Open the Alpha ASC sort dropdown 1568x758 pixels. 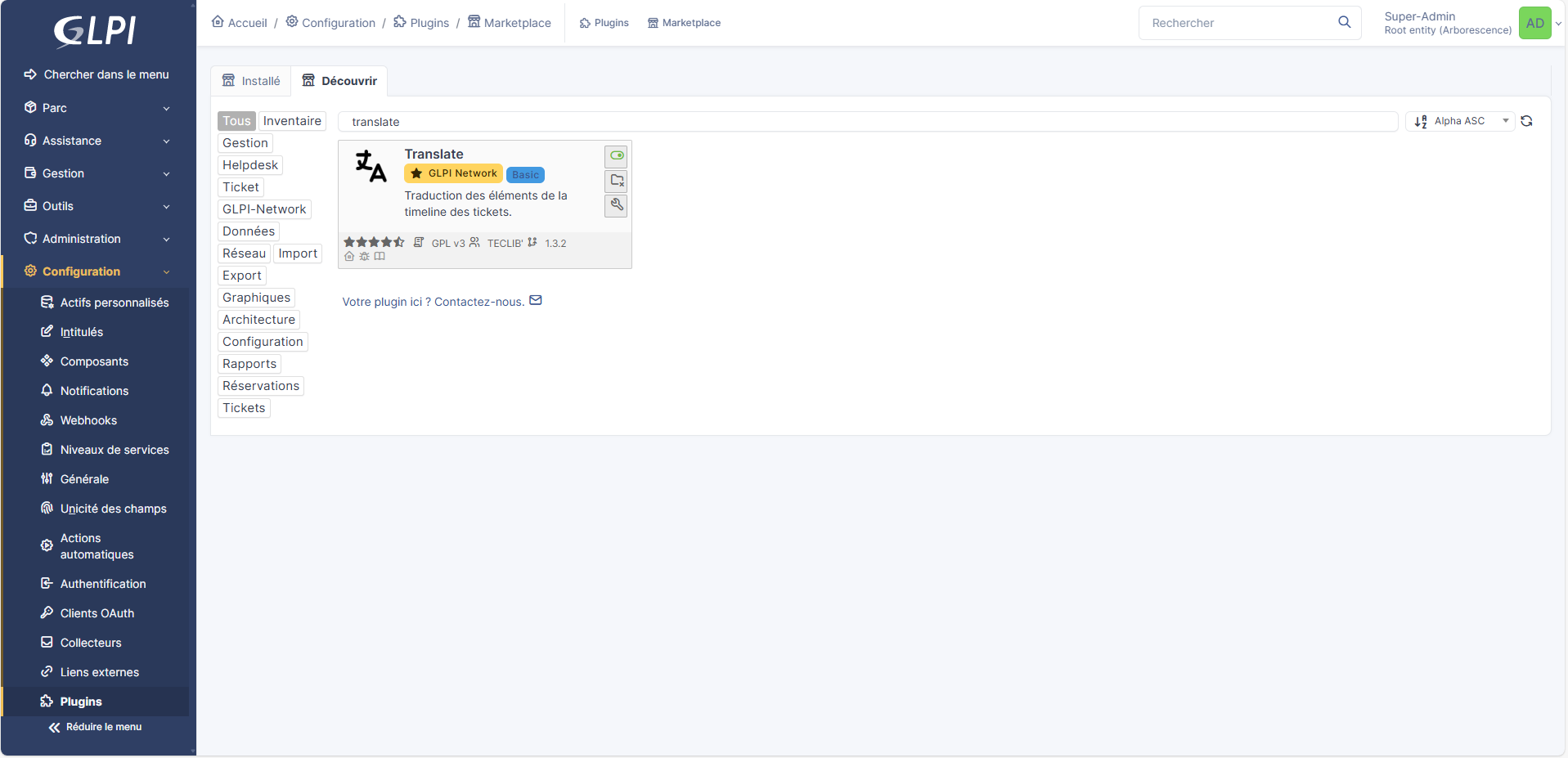tap(1461, 121)
